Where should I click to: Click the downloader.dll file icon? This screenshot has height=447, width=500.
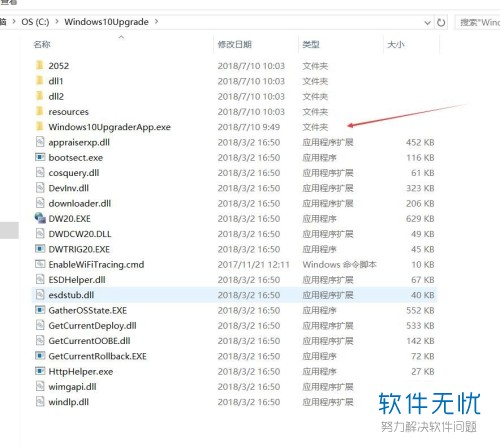[x=40, y=203]
